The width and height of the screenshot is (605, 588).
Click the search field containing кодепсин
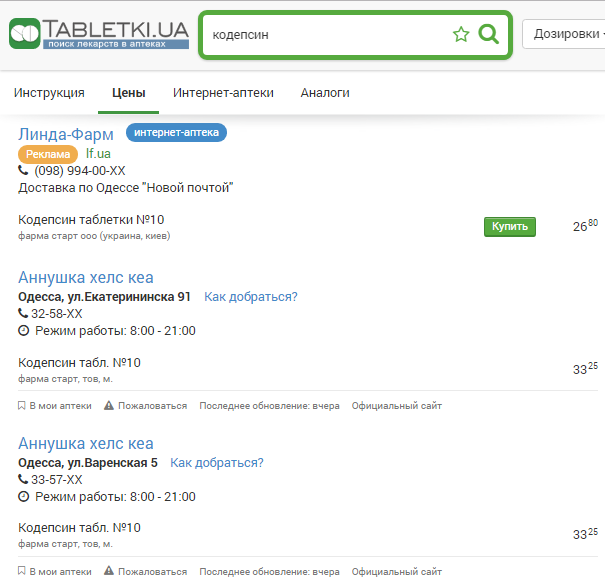click(325, 35)
